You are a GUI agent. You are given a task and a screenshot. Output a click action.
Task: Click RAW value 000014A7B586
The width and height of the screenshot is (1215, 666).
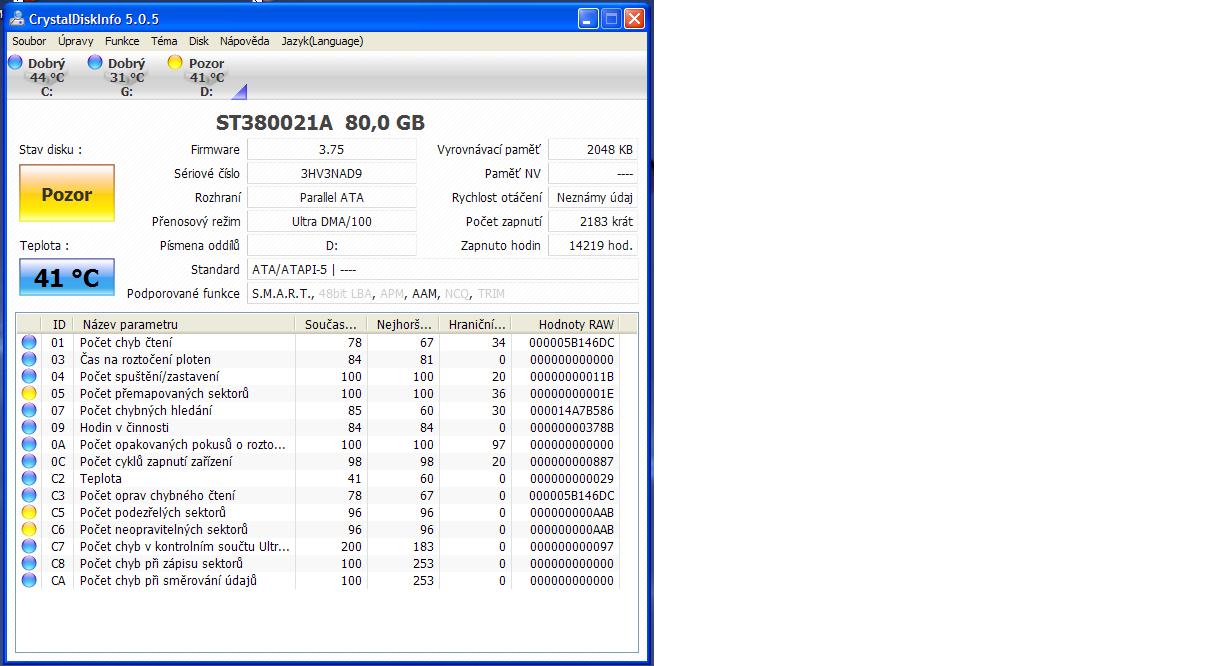tap(571, 410)
